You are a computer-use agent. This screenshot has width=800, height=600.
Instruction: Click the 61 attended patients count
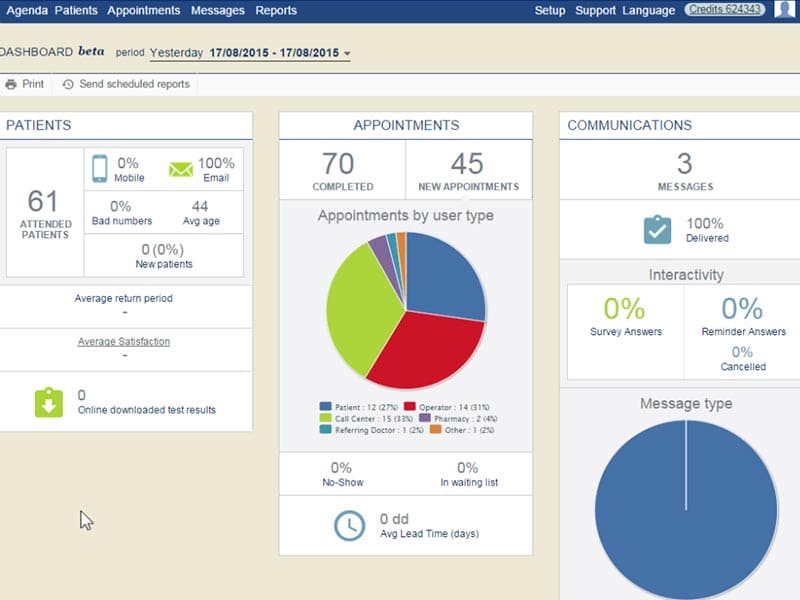click(43, 201)
